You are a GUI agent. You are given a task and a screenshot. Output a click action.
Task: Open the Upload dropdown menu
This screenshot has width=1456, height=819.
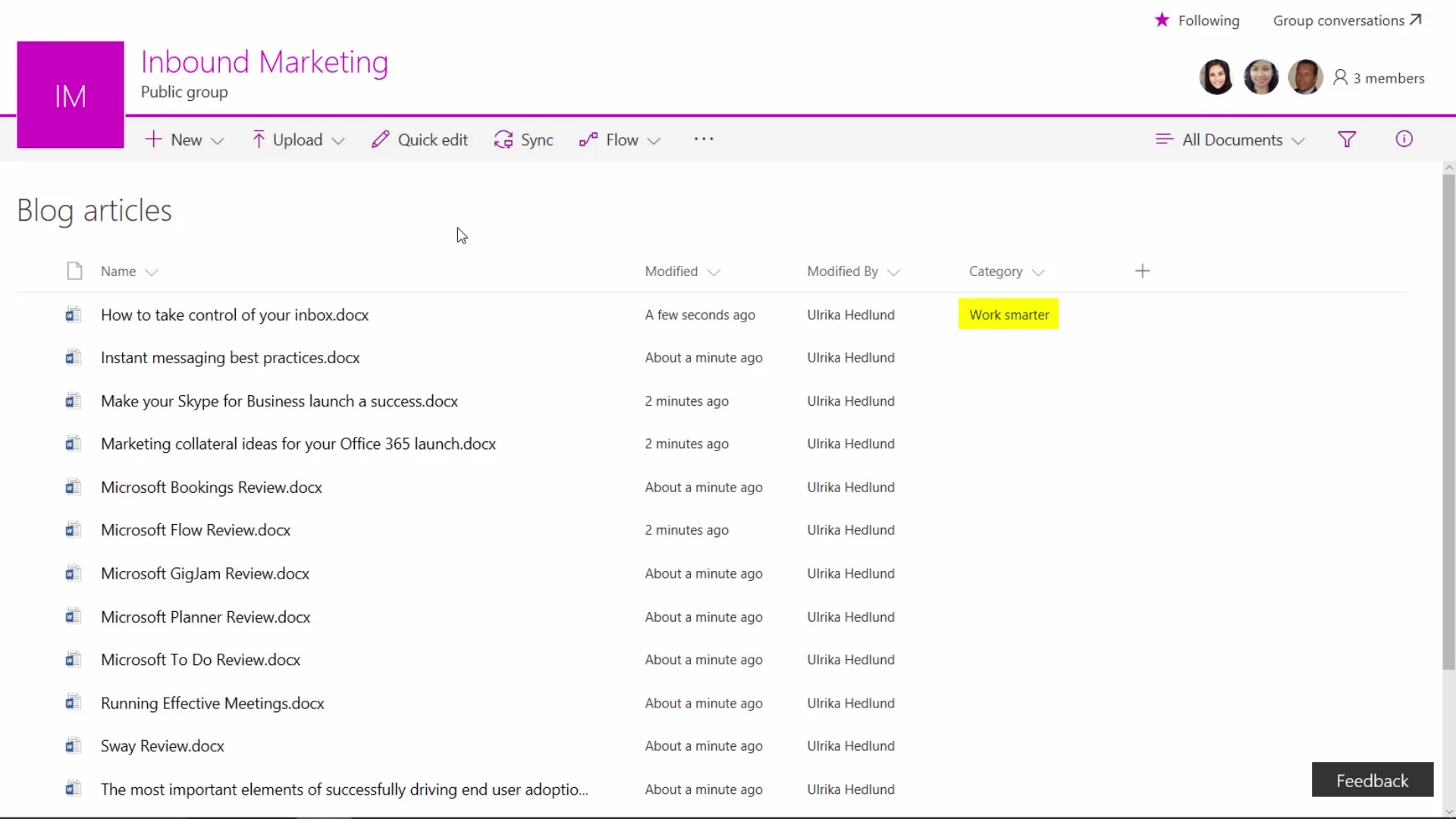299,140
